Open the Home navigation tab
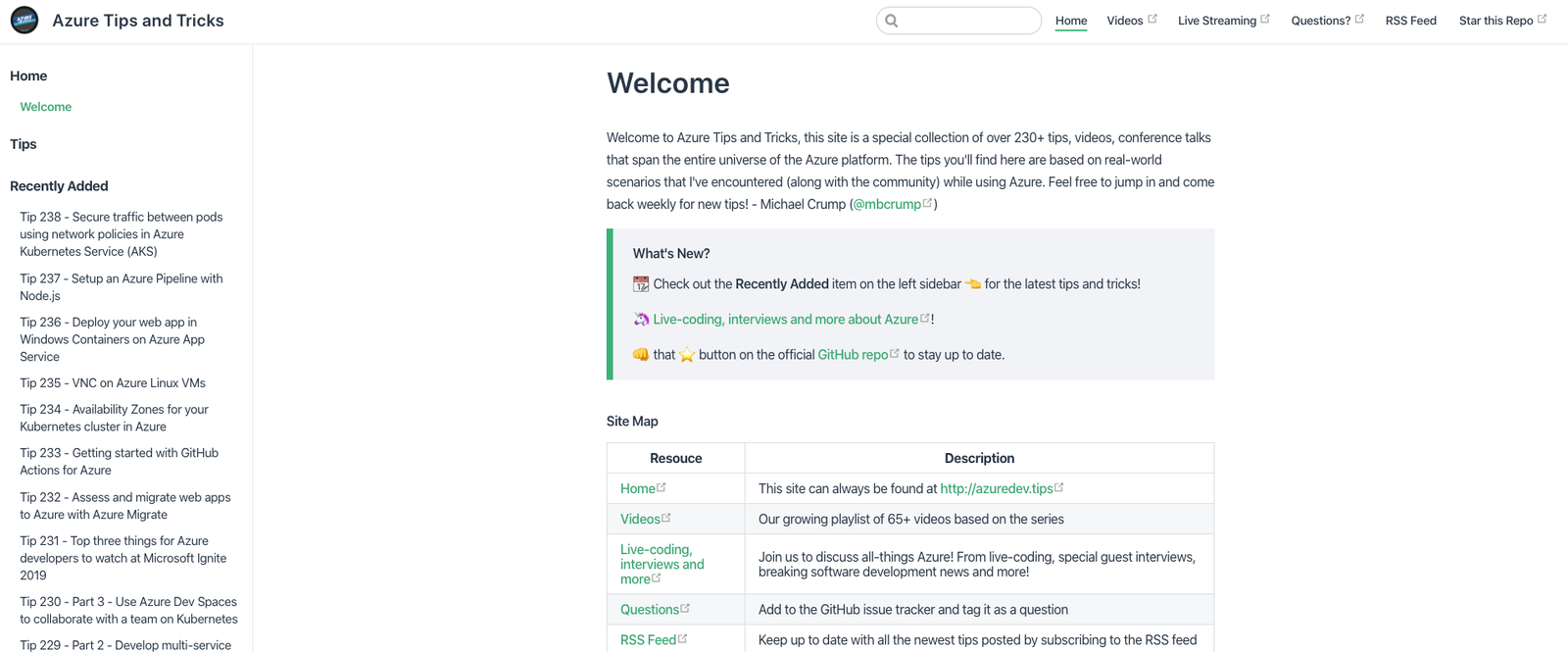This screenshot has height=652, width=1568. click(x=1070, y=21)
